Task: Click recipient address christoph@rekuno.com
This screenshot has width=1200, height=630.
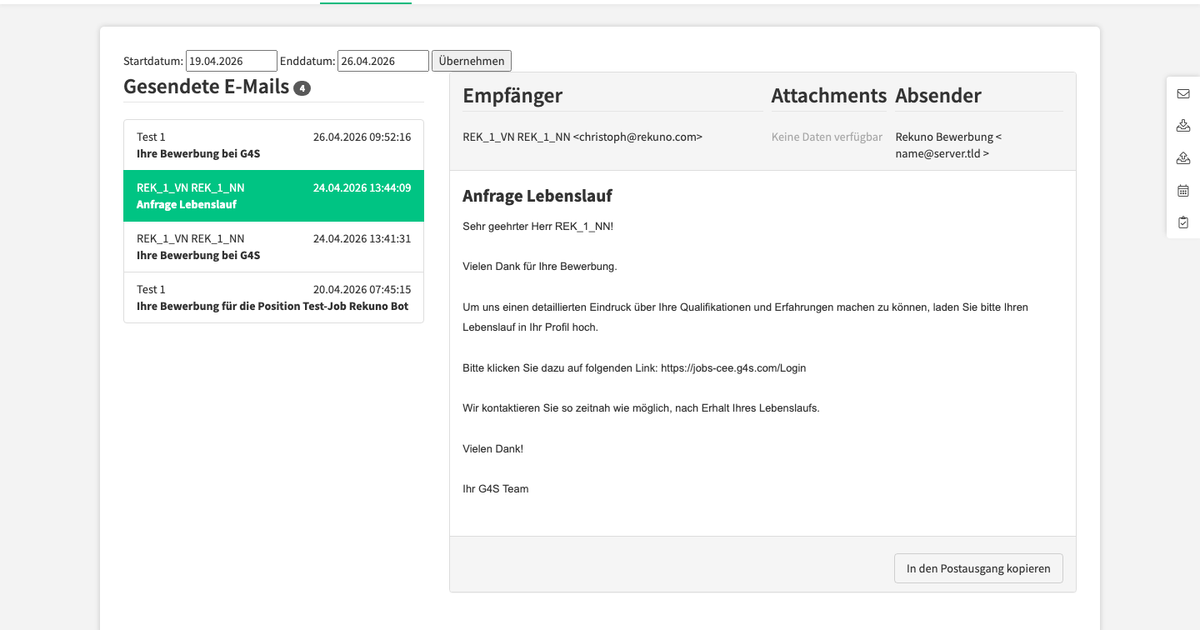Action: [x=638, y=137]
